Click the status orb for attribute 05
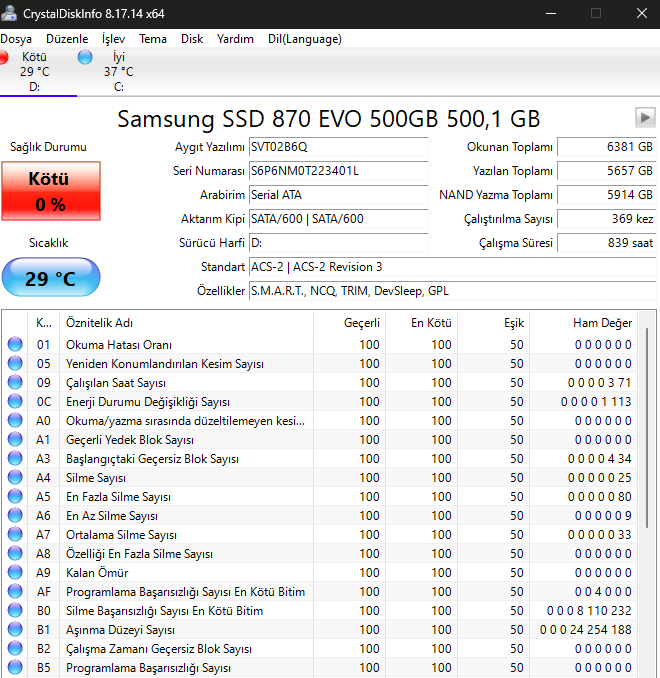The width and height of the screenshot is (660, 678). 15,363
